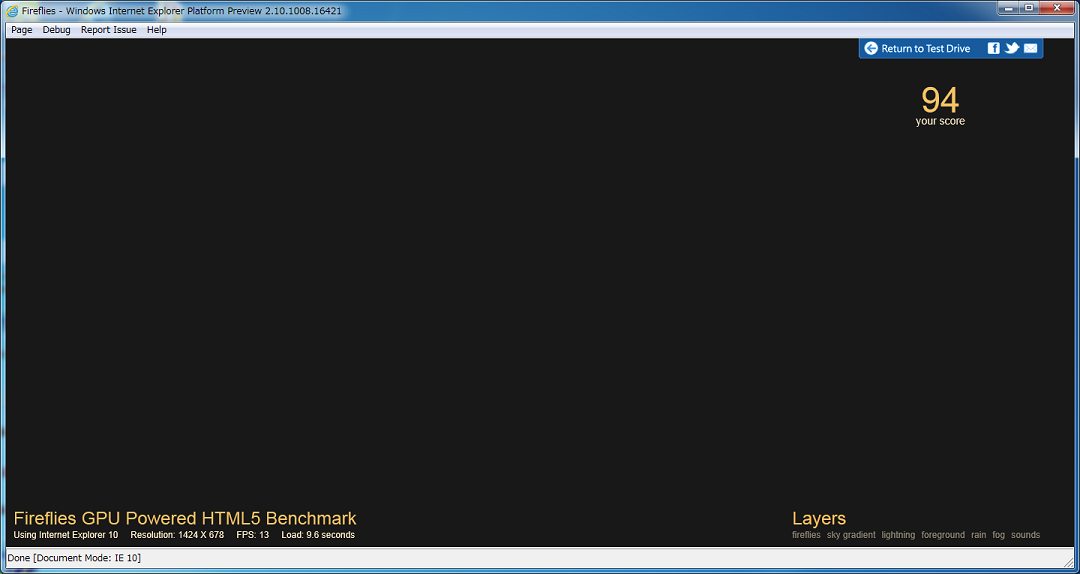Open the Help menu

pyautogui.click(x=157, y=30)
